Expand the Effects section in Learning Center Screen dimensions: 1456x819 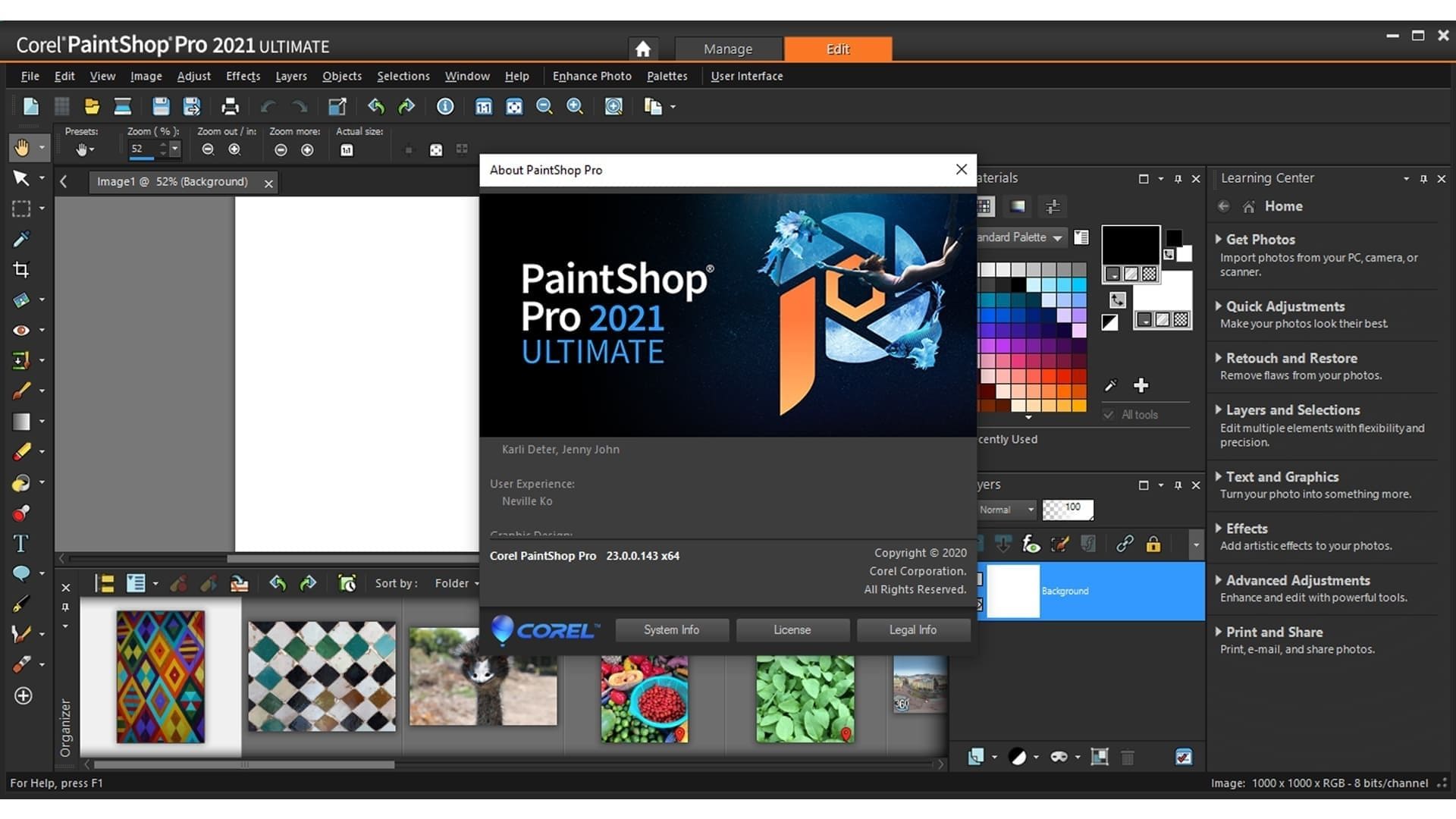pyautogui.click(x=1246, y=528)
